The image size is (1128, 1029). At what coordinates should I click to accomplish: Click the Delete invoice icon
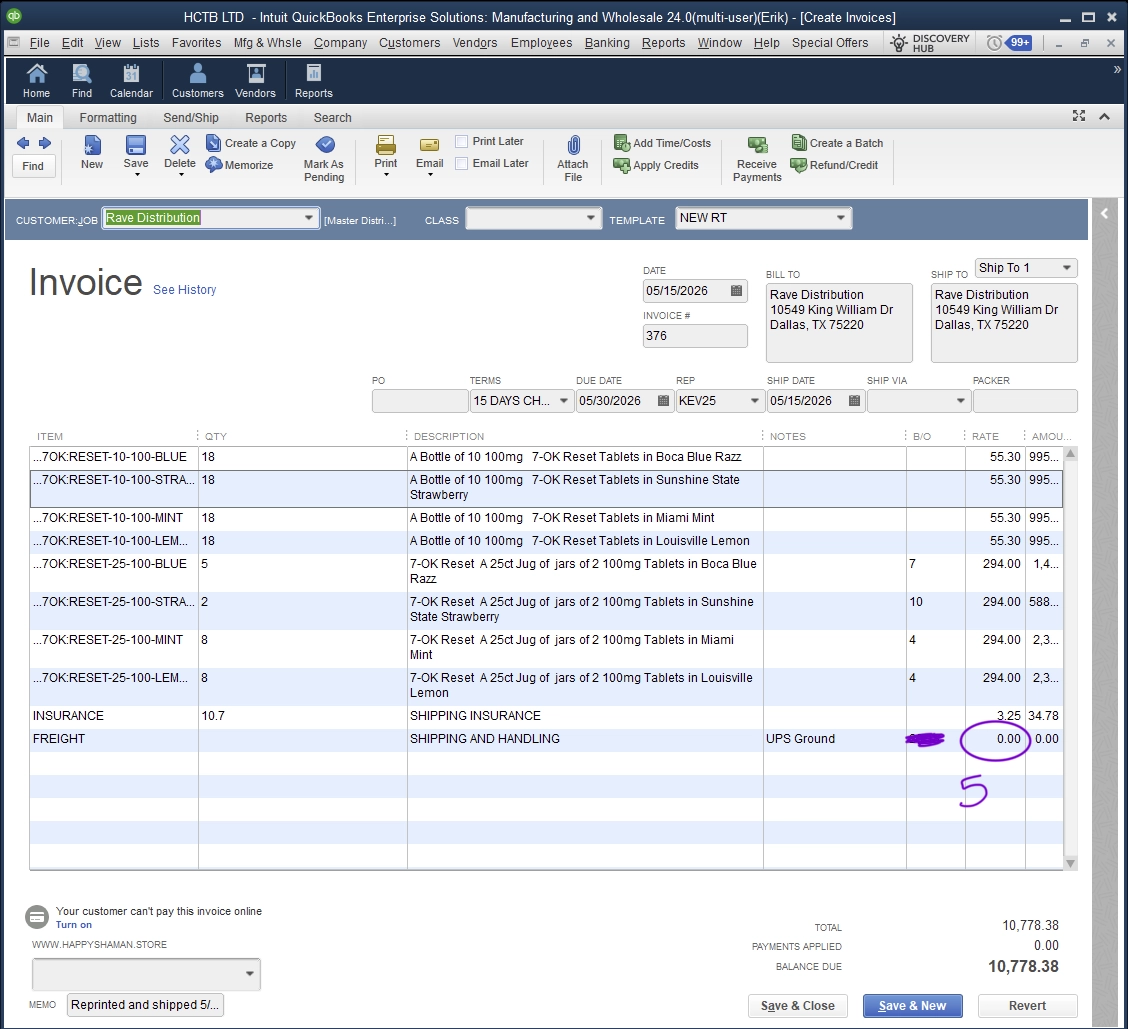coord(180,145)
